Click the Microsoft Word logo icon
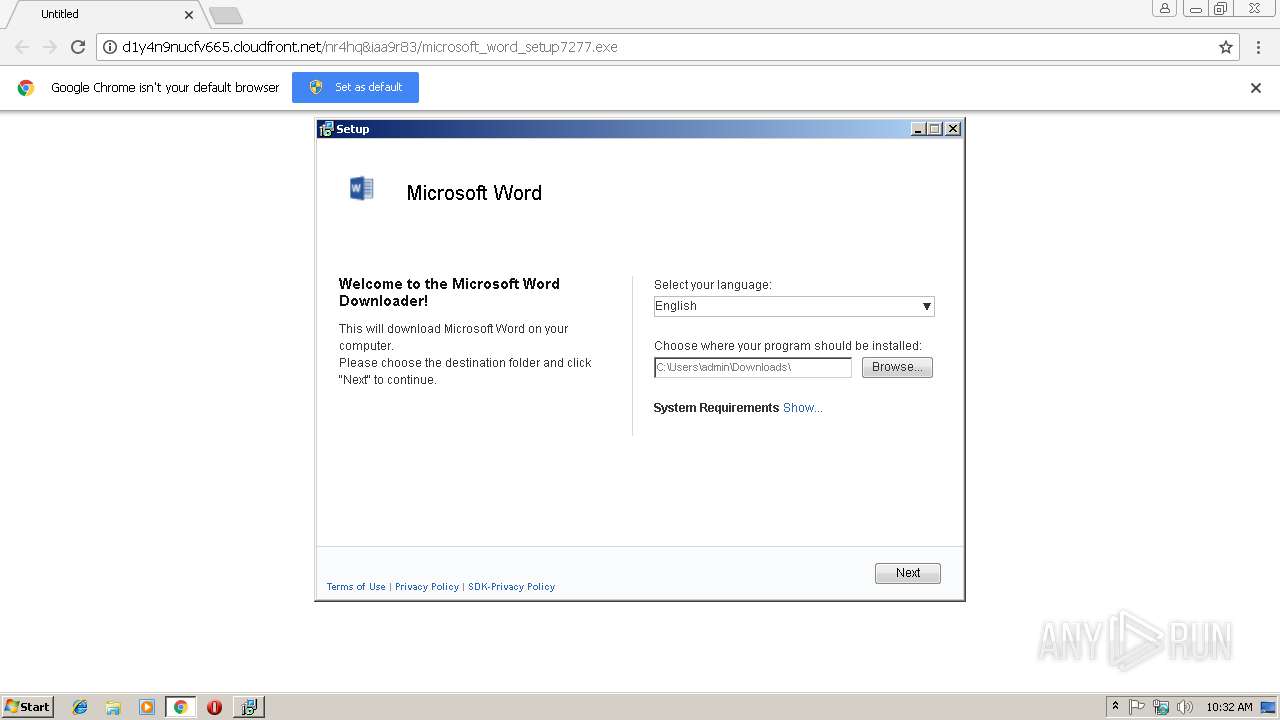This screenshot has height=720, width=1280. (x=362, y=189)
